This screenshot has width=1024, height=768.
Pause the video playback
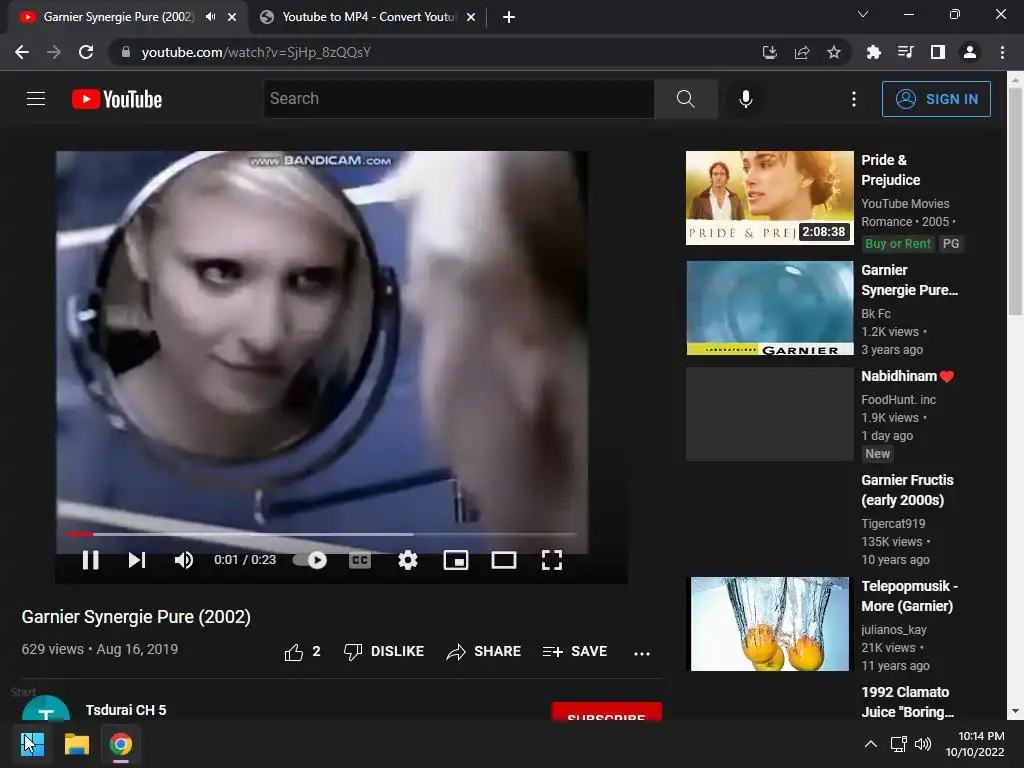click(x=91, y=560)
